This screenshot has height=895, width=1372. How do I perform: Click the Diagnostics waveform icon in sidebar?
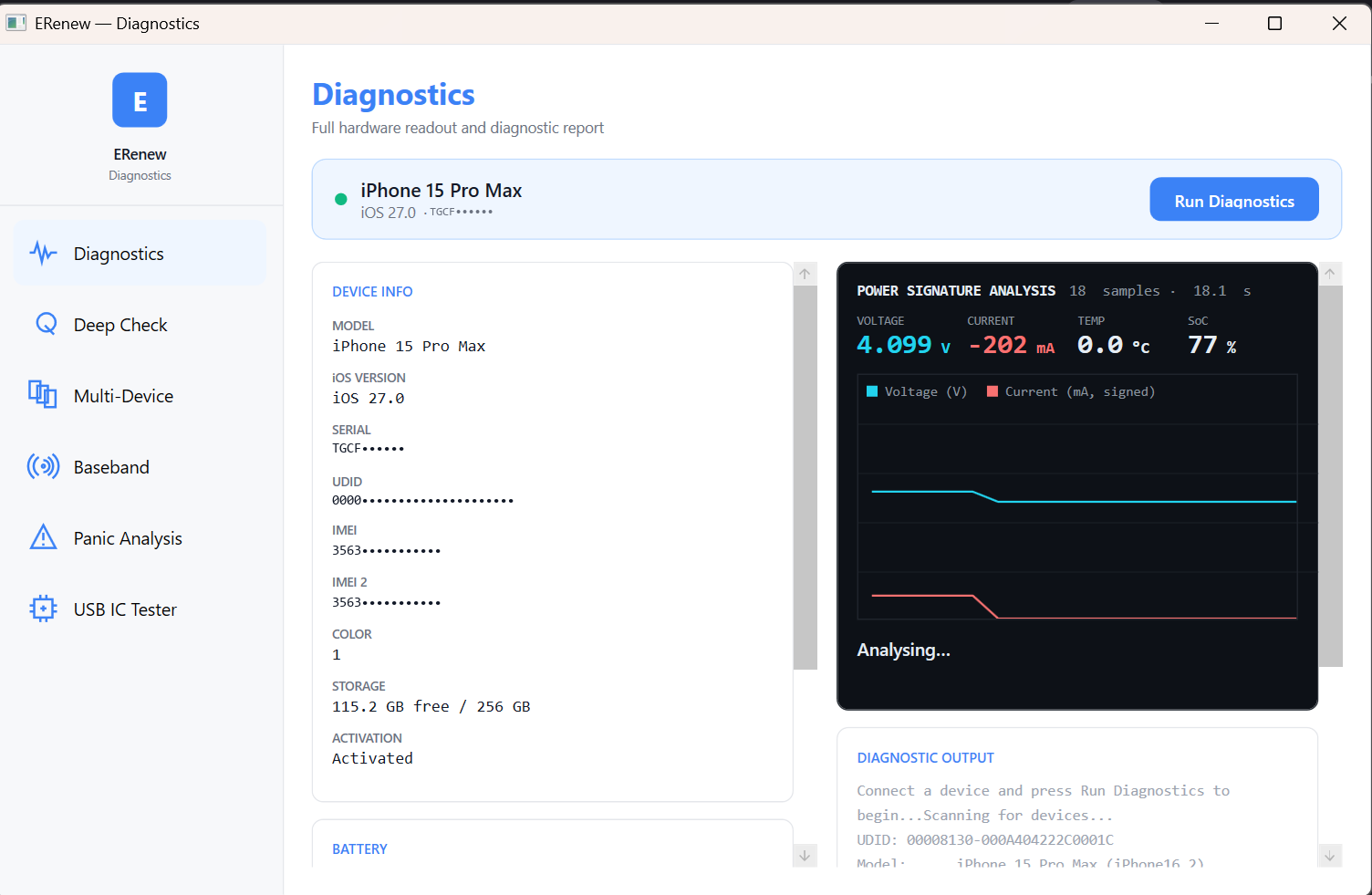43,254
